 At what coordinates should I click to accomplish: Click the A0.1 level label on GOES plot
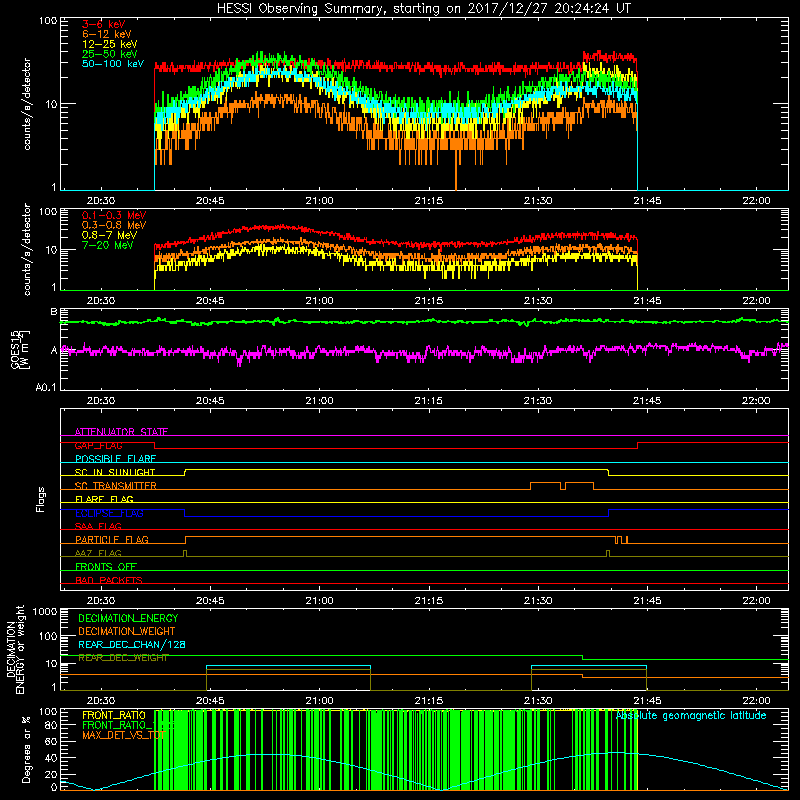[46, 388]
